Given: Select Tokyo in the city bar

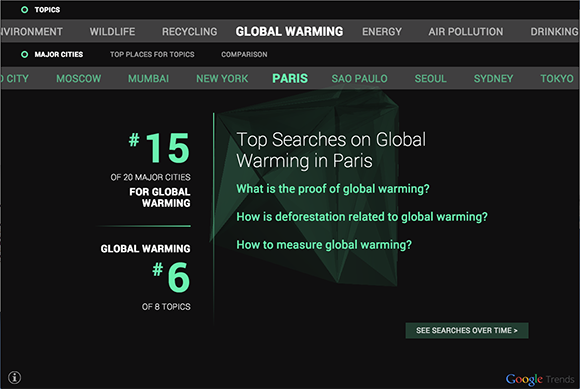Looking at the screenshot, I should pos(557,78).
